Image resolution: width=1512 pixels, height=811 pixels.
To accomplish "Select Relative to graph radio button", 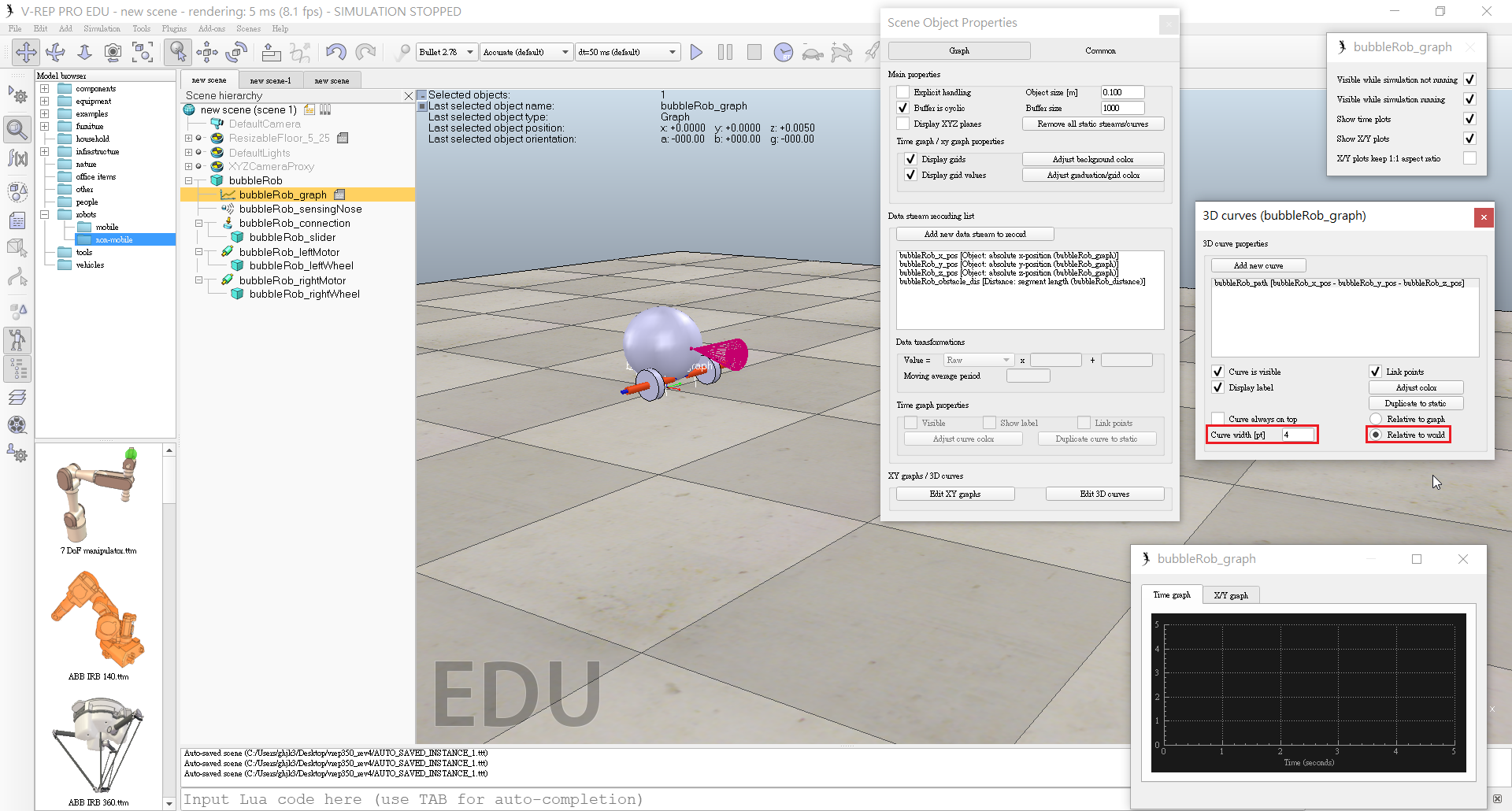I will (1376, 419).
